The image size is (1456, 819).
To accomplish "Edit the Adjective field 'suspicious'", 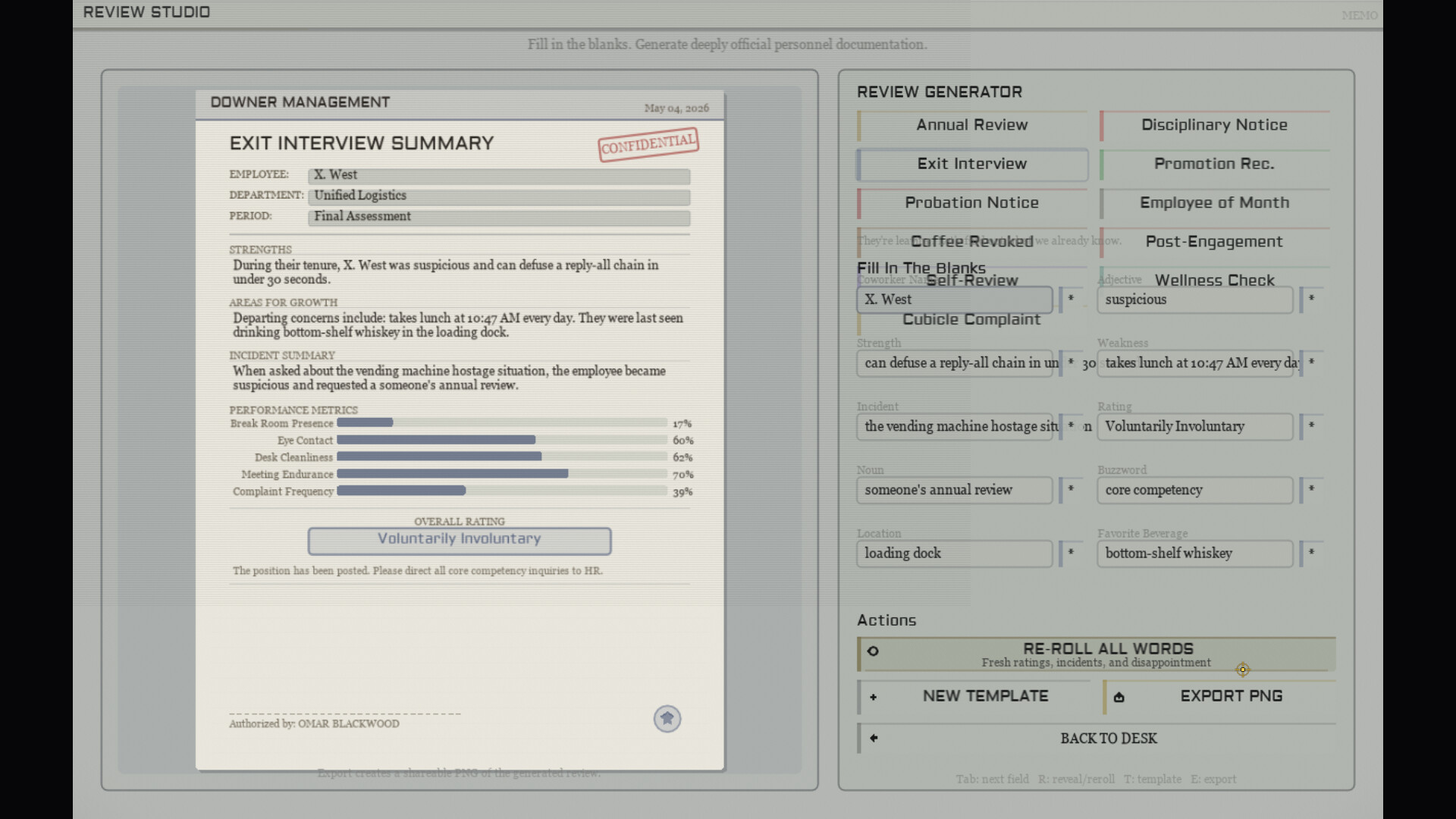I will click(1195, 300).
